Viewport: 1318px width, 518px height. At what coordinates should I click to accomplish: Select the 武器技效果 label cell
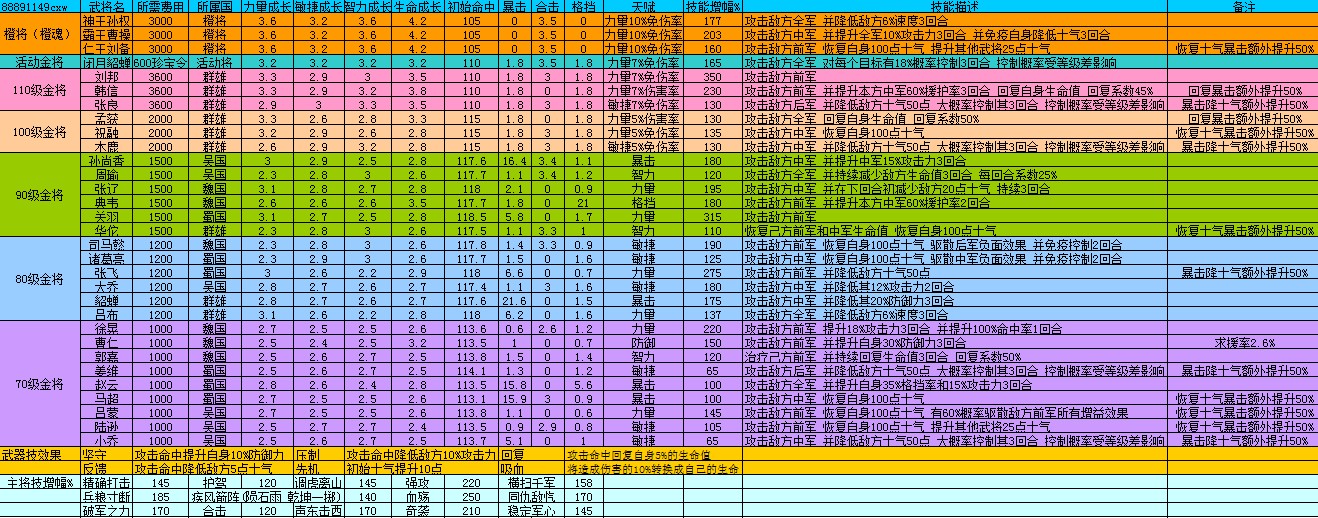coord(38,454)
